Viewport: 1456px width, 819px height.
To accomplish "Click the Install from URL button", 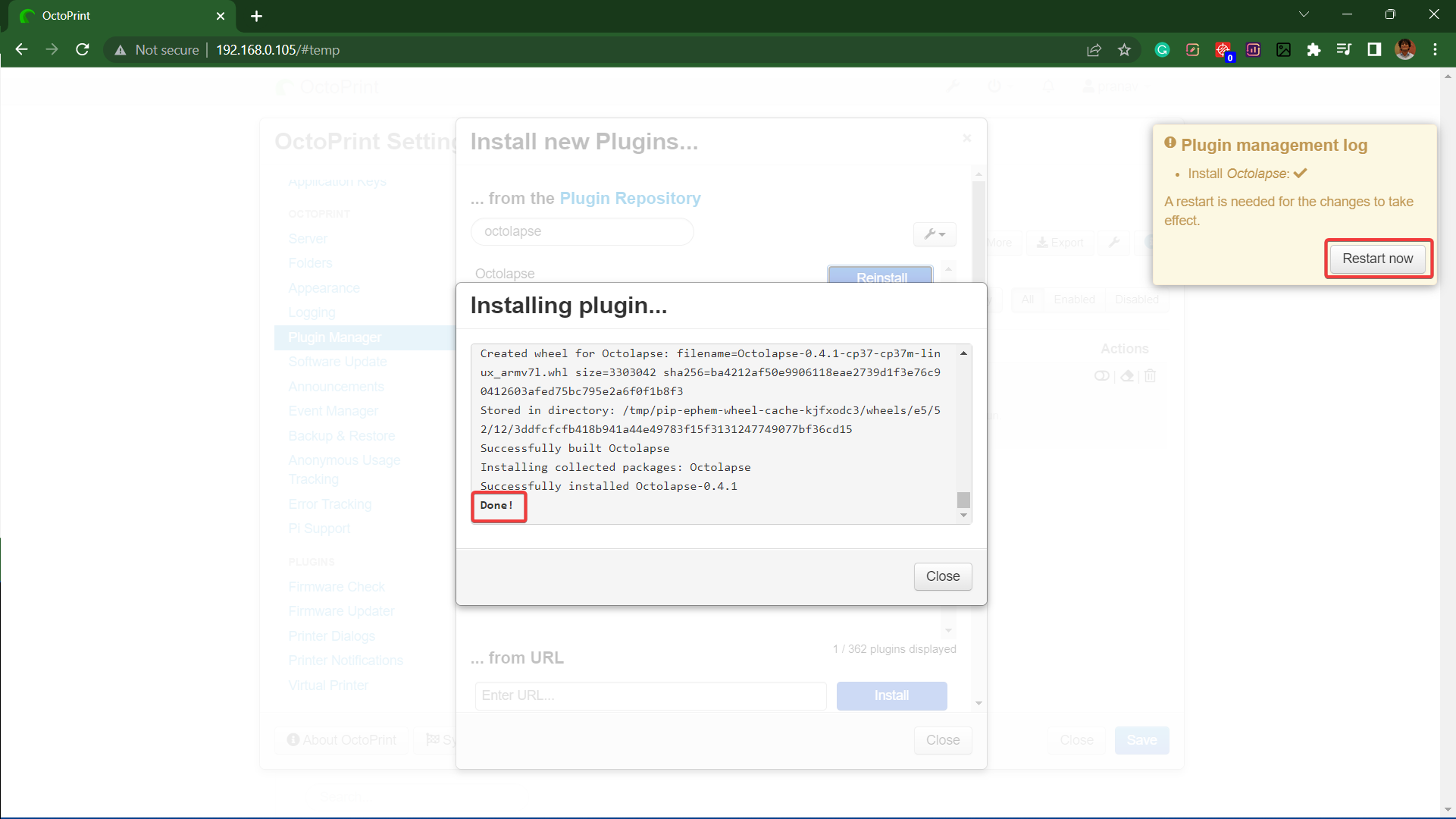I will click(x=891, y=695).
